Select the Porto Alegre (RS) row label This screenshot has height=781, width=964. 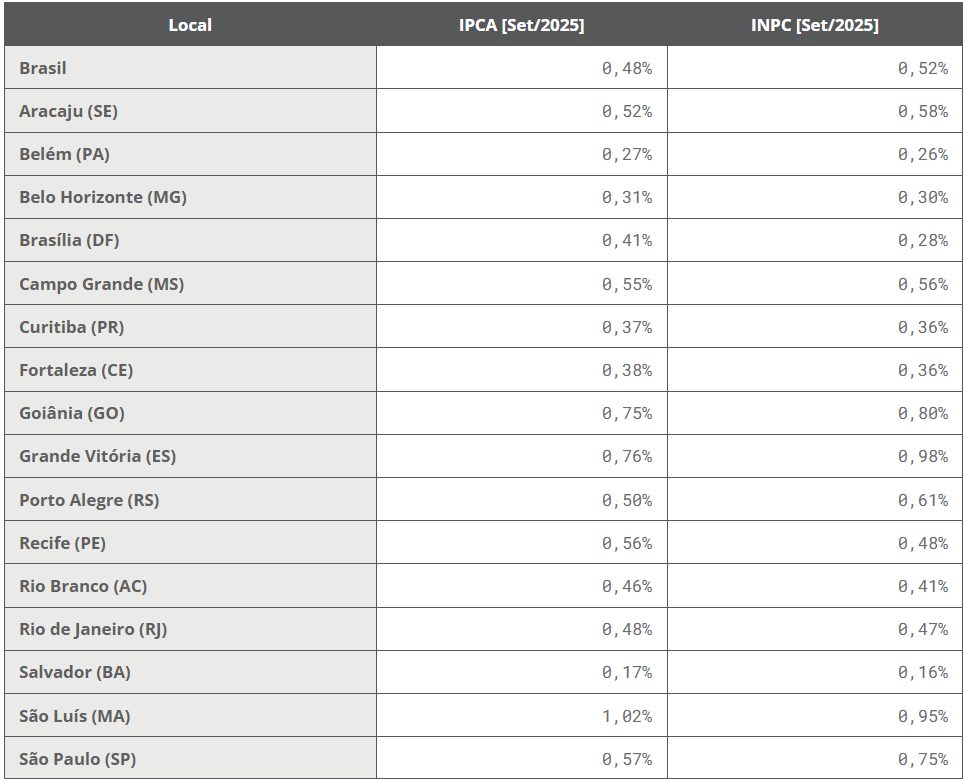[x=89, y=500]
